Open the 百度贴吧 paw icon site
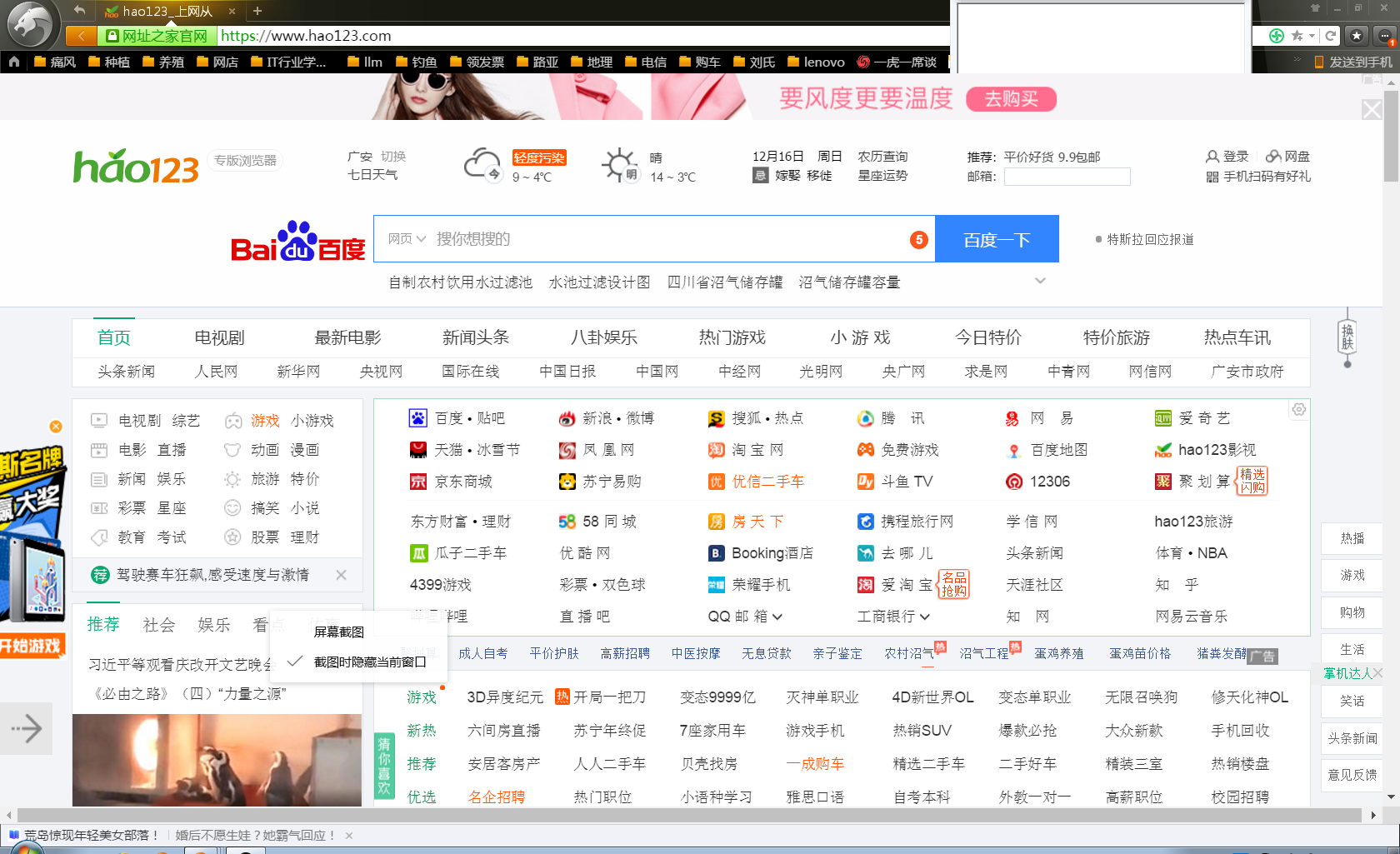 tap(417, 418)
